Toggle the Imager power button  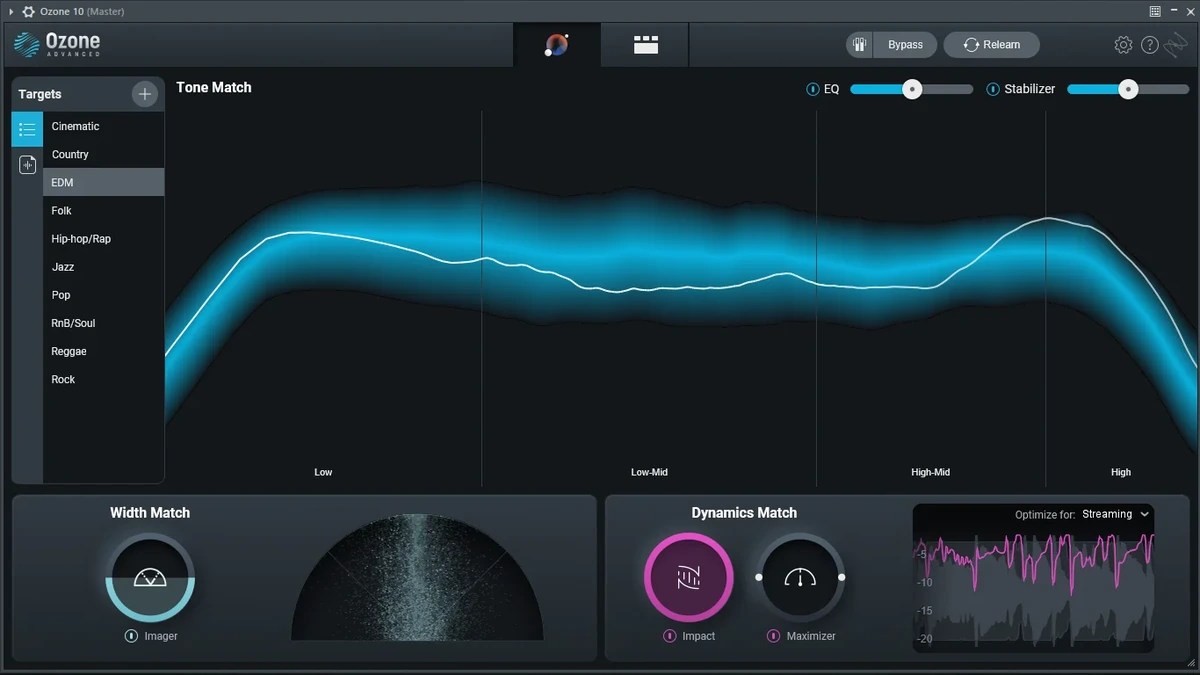pos(131,636)
